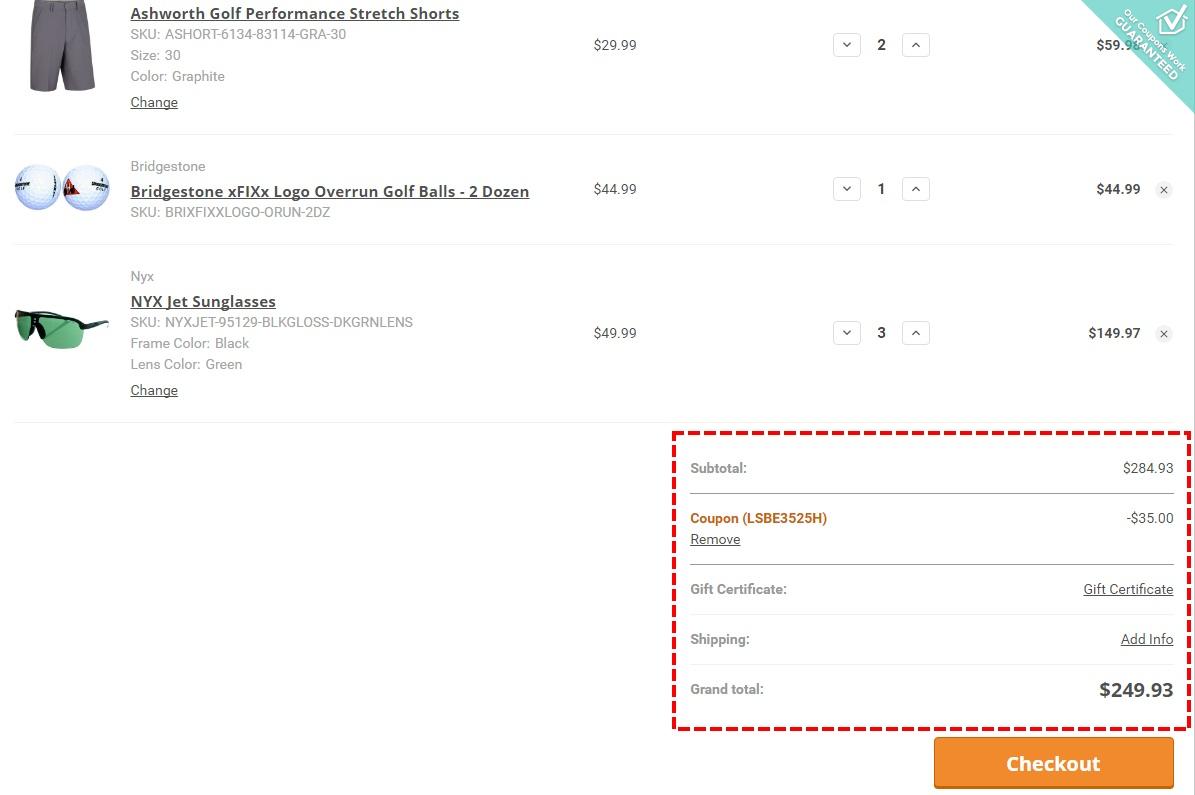Click the Coupon (LSBE3525H) label
This screenshot has width=1195, height=795.
(x=758, y=518)
